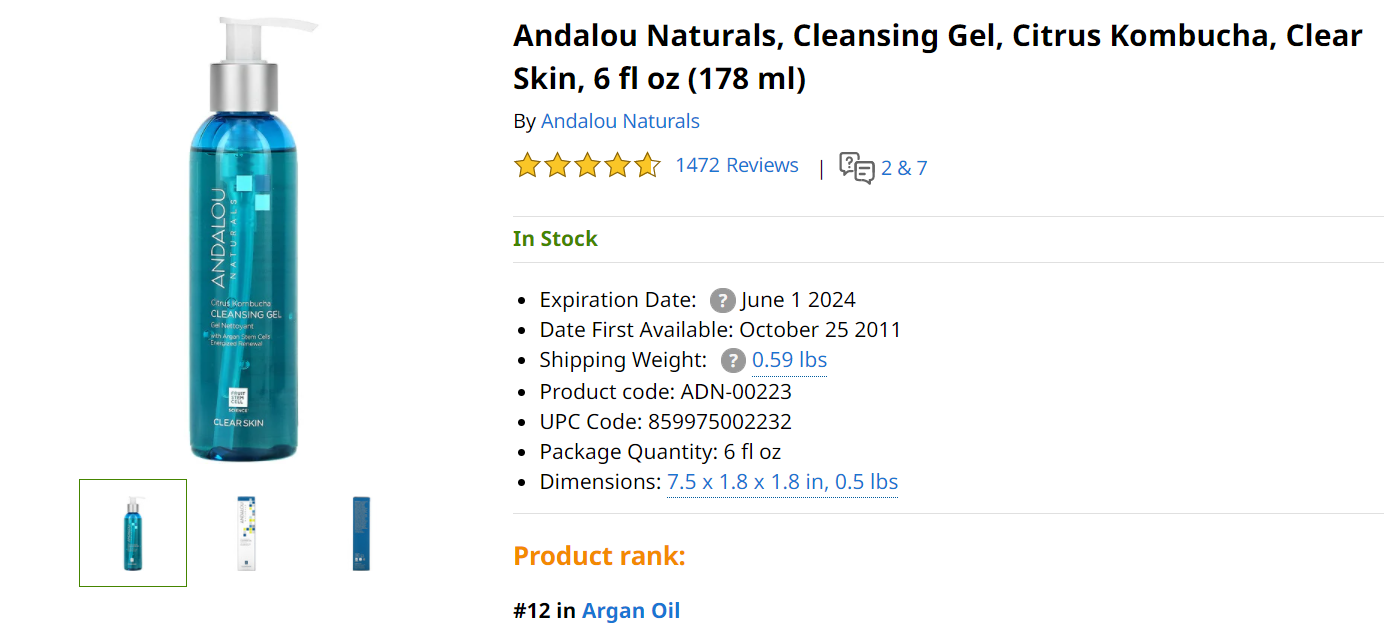Open the 2 & 7 questions link
The image size is (1392, 625).
coord(904,168)
